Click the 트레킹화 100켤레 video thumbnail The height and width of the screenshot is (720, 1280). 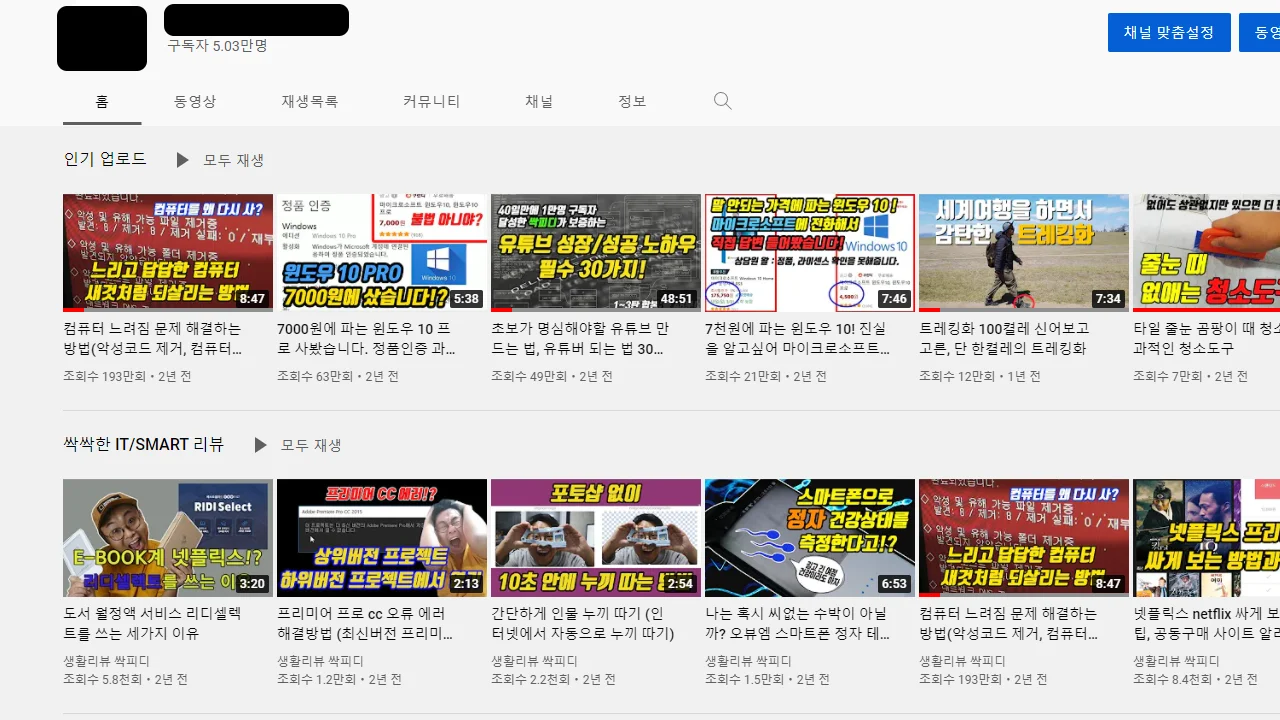pos(1022,252)
